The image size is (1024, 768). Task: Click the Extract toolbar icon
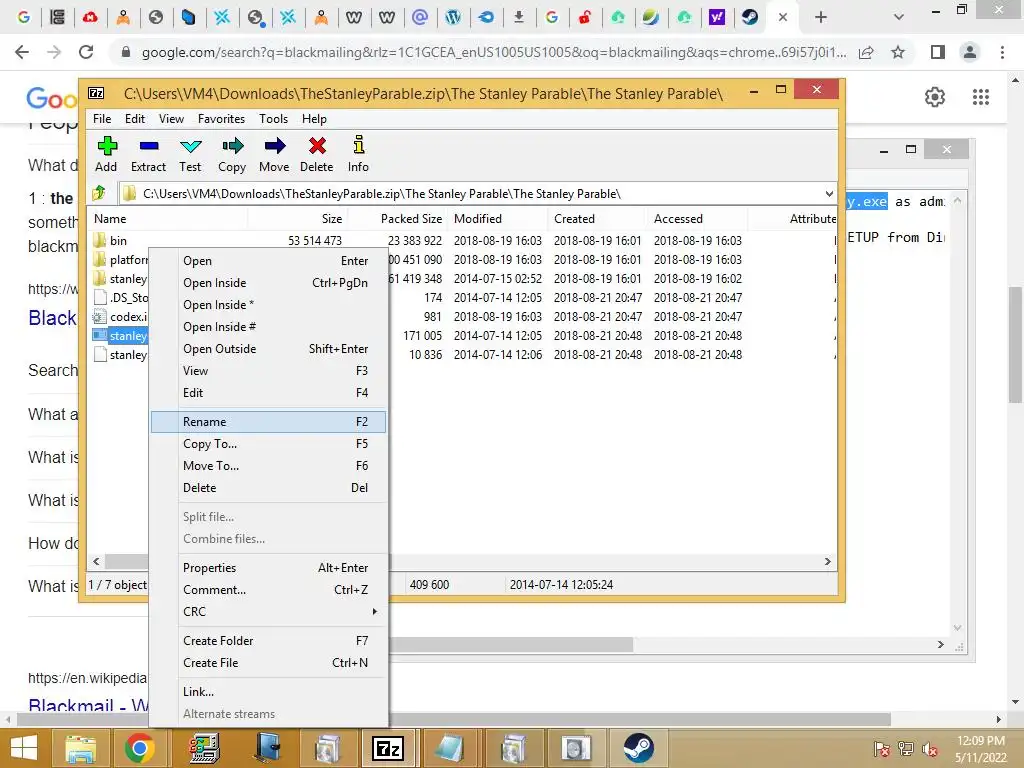point(149,146)
